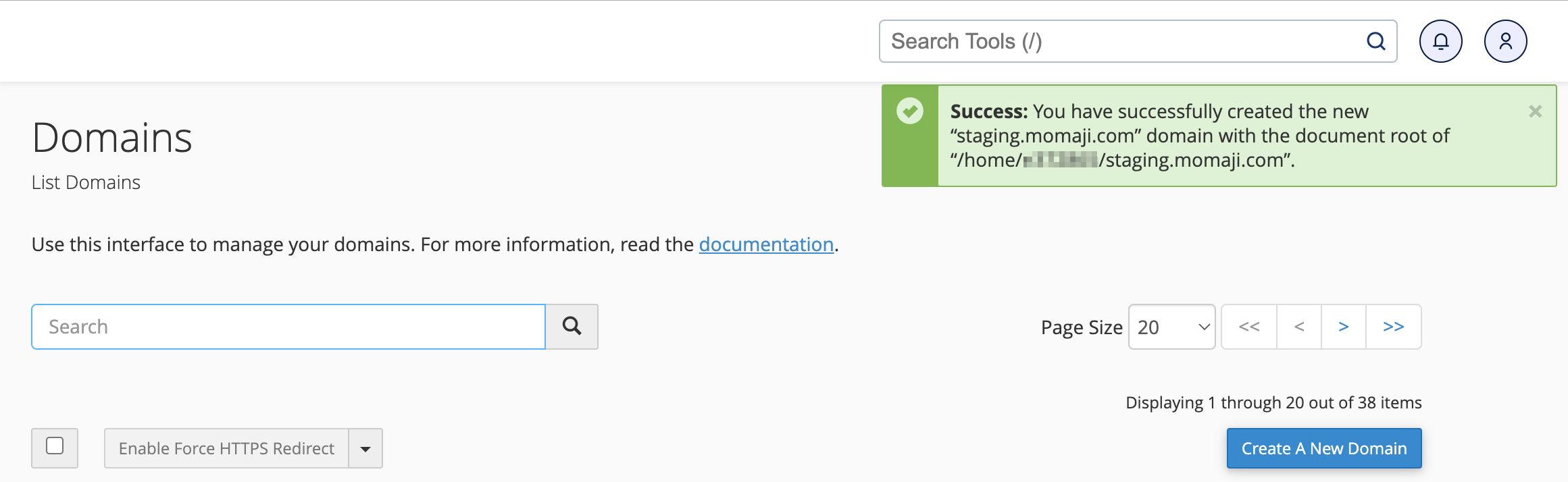Dismiss the success notification with X
This screenshot has height=482, width=1568.
[x=1535, y=111]
